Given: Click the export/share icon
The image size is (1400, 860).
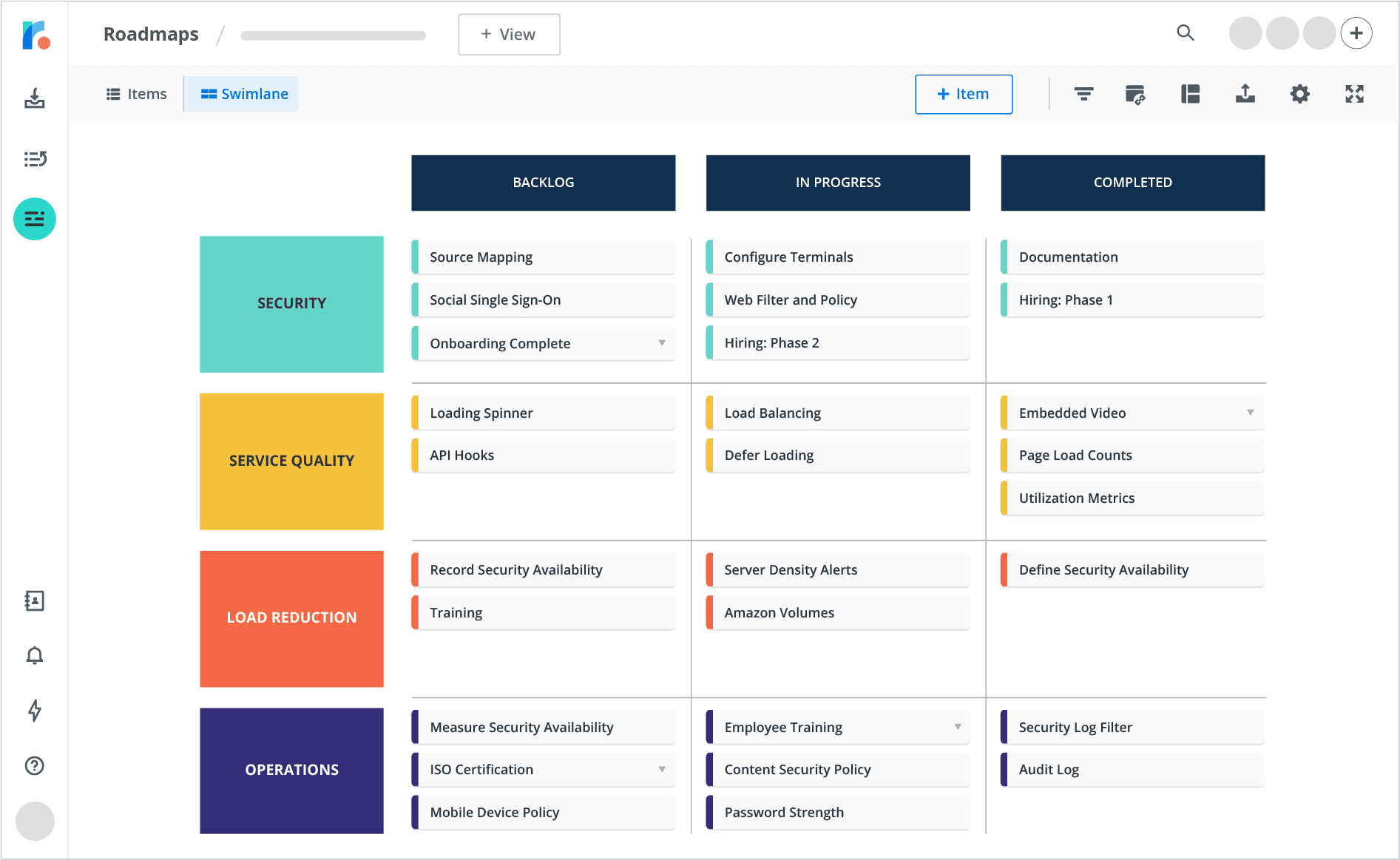Looking at the screenshot, I should click(1245, 94).
